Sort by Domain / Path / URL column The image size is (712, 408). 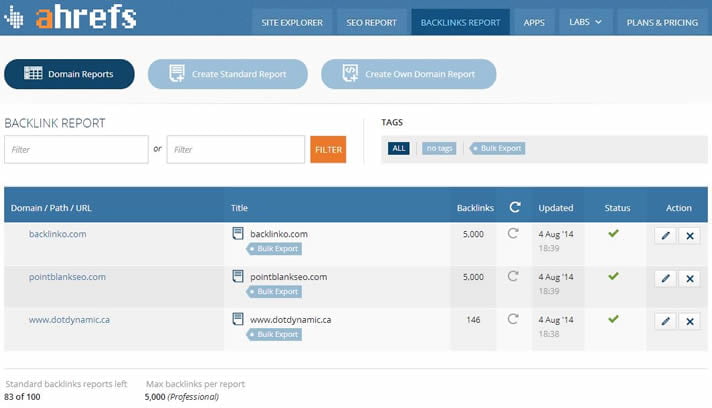coord(51,208)
